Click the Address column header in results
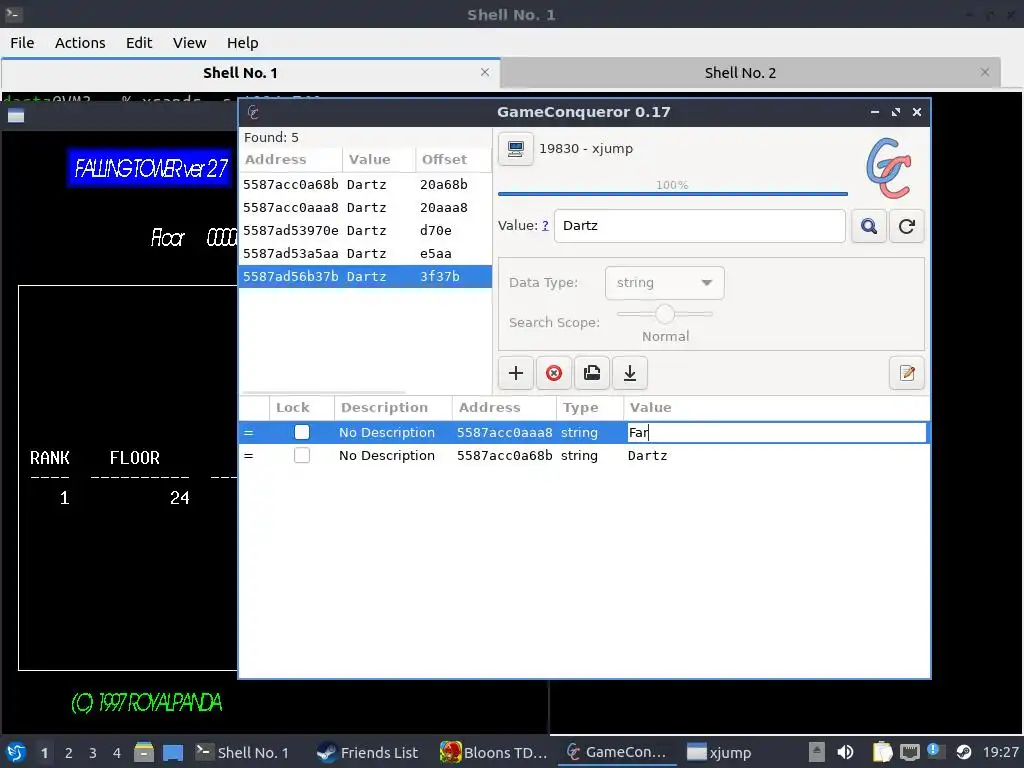This screenshot has height=768, width=1024. 291,159
